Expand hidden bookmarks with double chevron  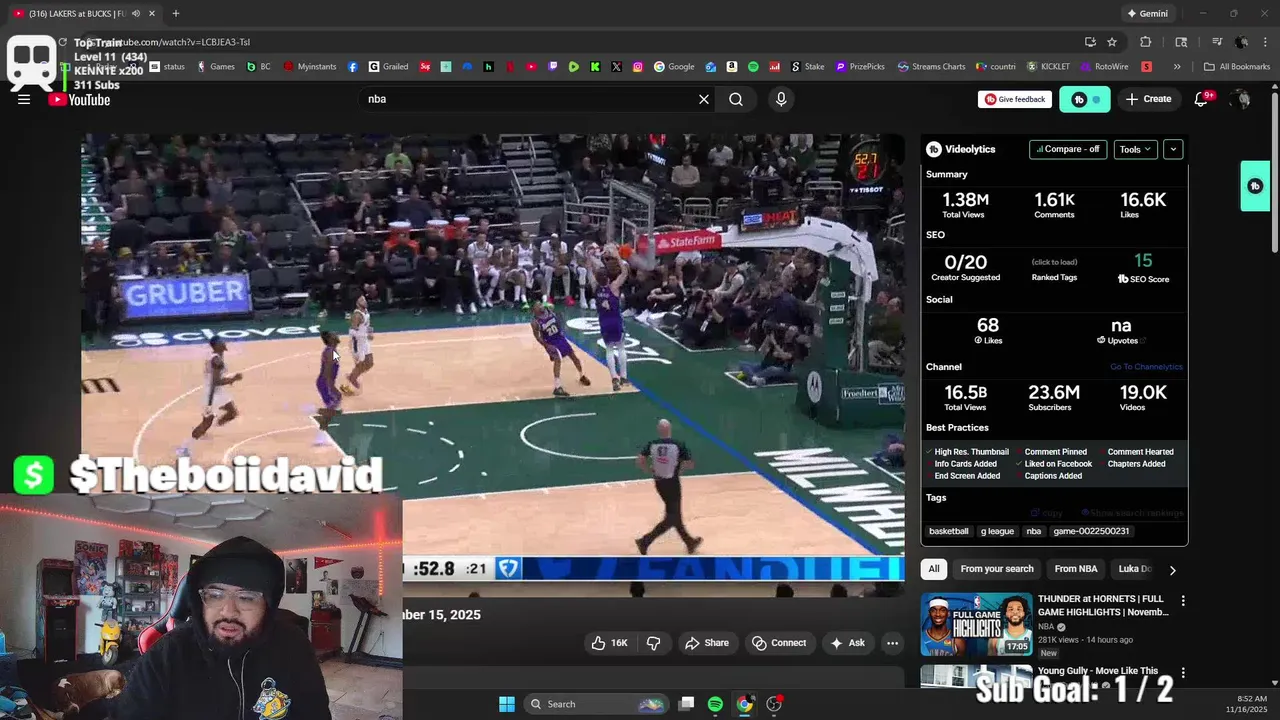[1177, 67]
